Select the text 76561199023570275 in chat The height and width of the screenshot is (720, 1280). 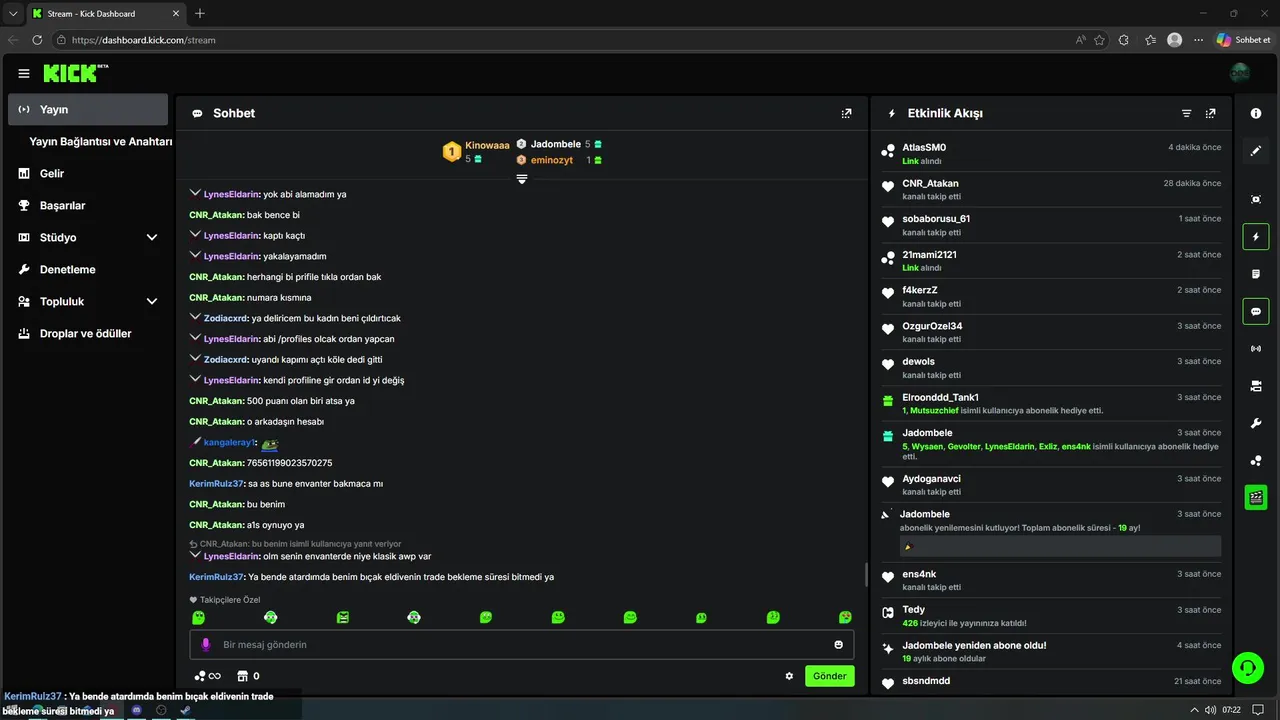[289, 463]
